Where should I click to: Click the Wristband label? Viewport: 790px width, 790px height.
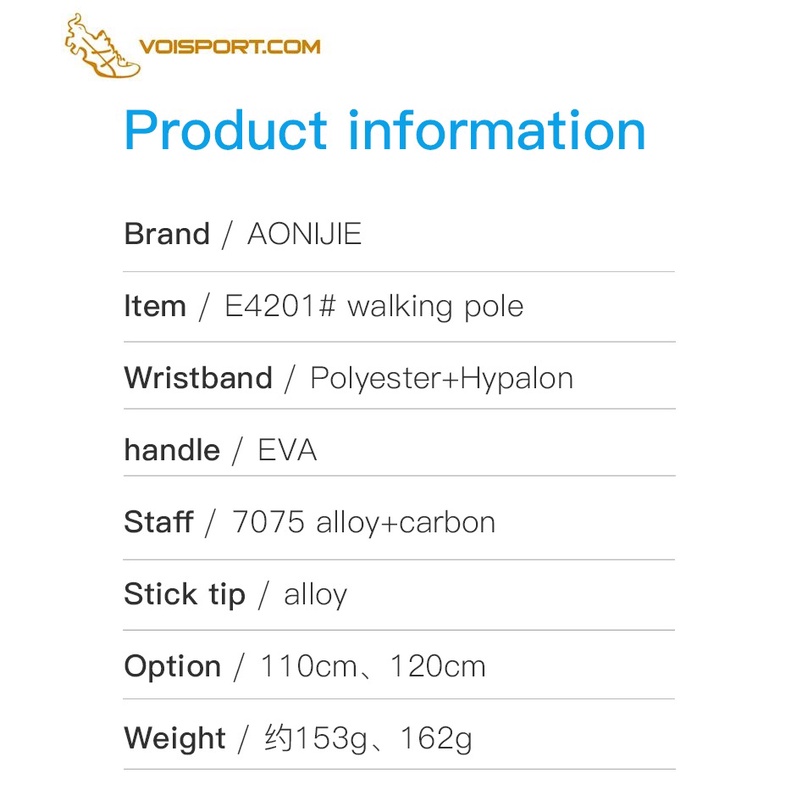(199, 378)
